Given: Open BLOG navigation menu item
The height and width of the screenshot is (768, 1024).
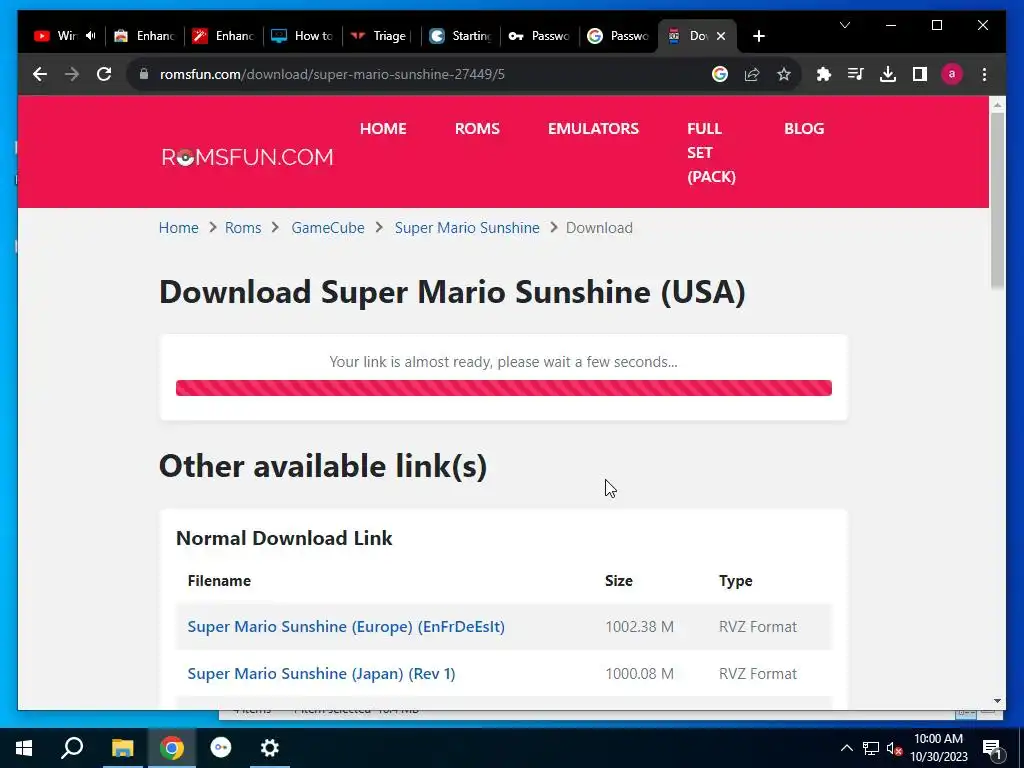Looking at the screenshot, I should click(804, 129).
